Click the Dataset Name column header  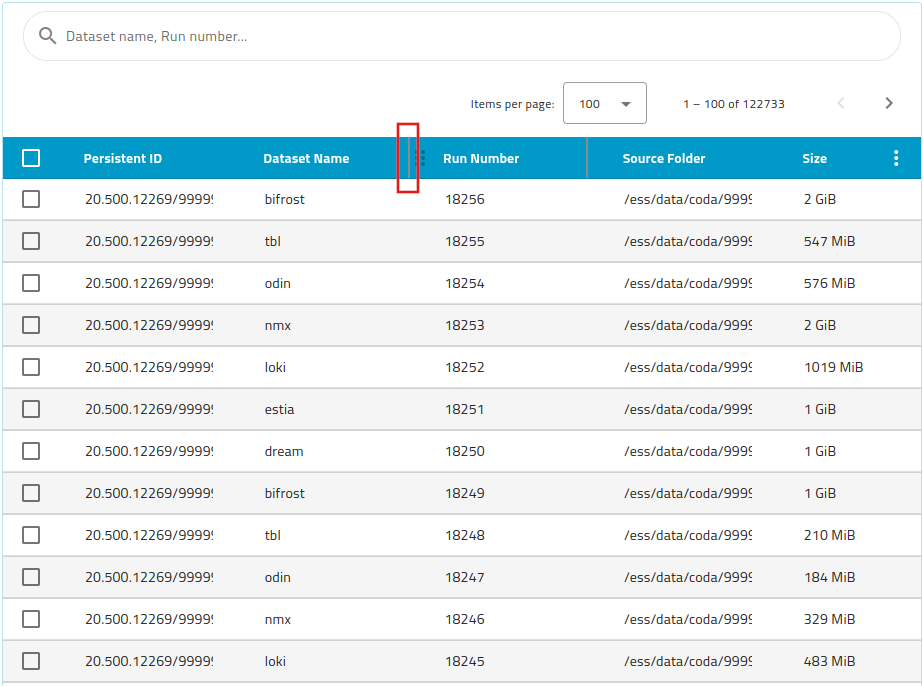[306, 158]
